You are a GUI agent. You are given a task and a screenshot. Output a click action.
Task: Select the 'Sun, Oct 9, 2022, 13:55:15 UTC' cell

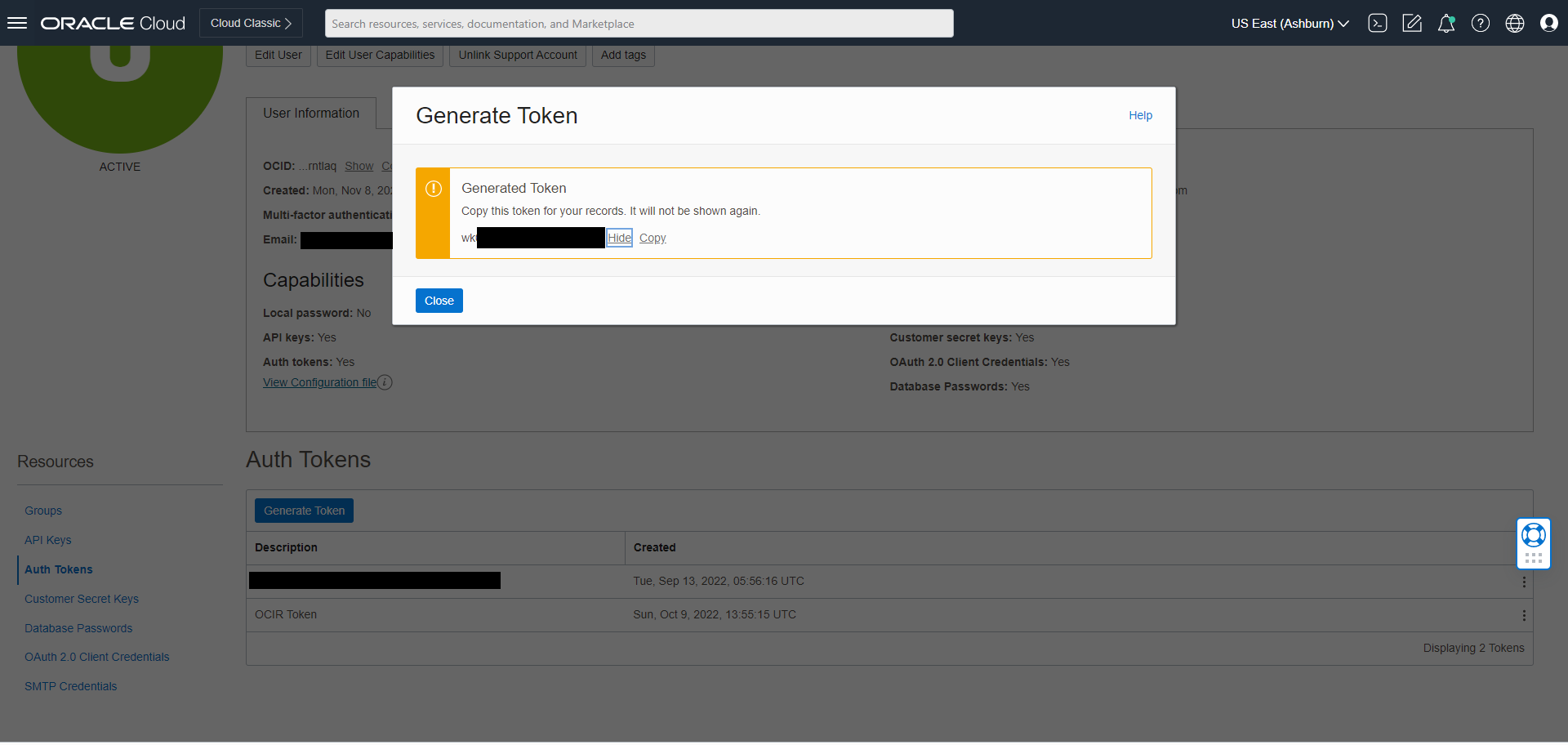715,614
